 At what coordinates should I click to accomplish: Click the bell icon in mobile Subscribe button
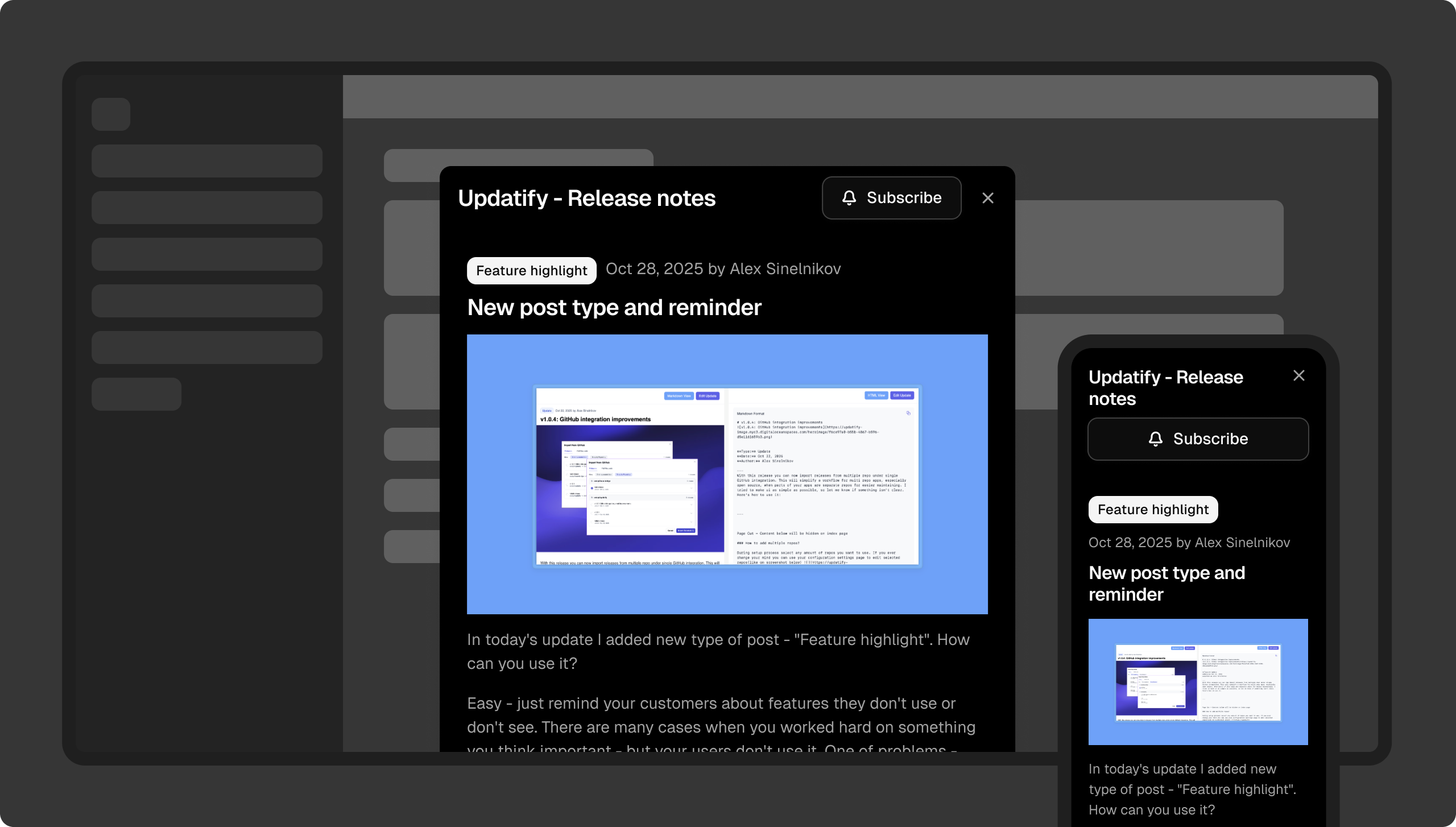pos(1155,439)
